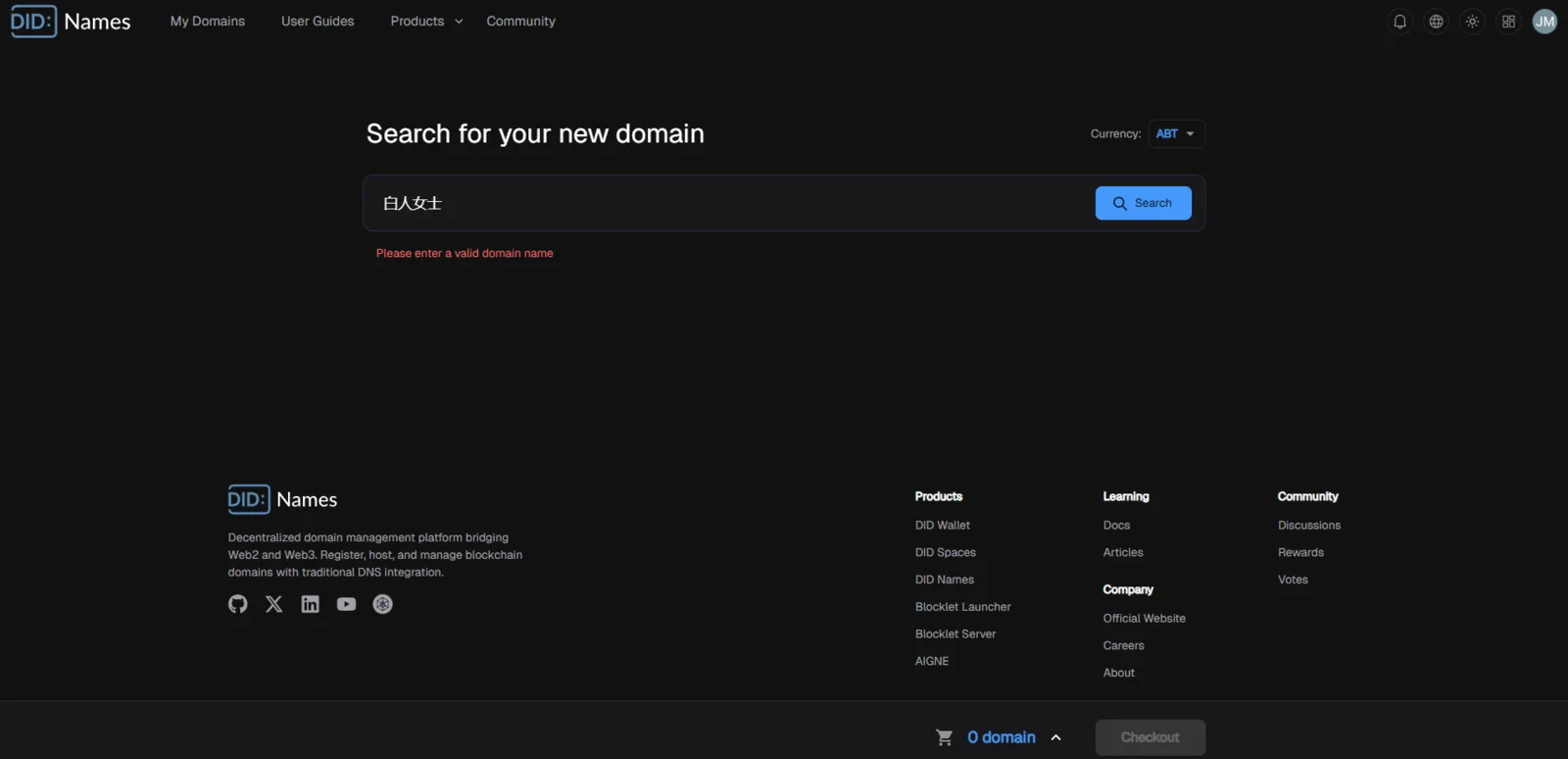Click the 'Decentralized domain management platform' description

375,555
